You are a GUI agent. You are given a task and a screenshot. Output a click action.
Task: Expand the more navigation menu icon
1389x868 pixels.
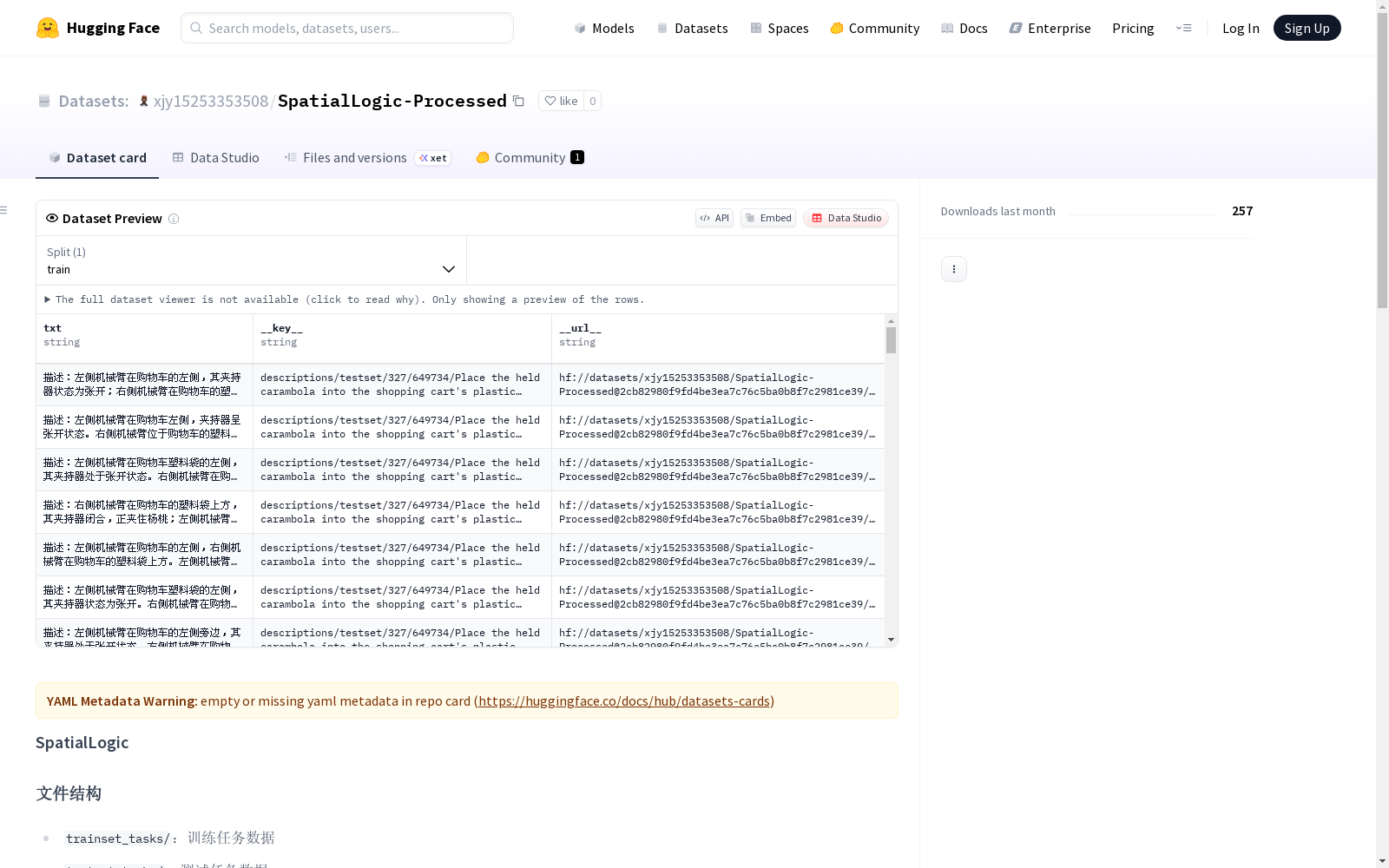click(x=1183, y=28)
